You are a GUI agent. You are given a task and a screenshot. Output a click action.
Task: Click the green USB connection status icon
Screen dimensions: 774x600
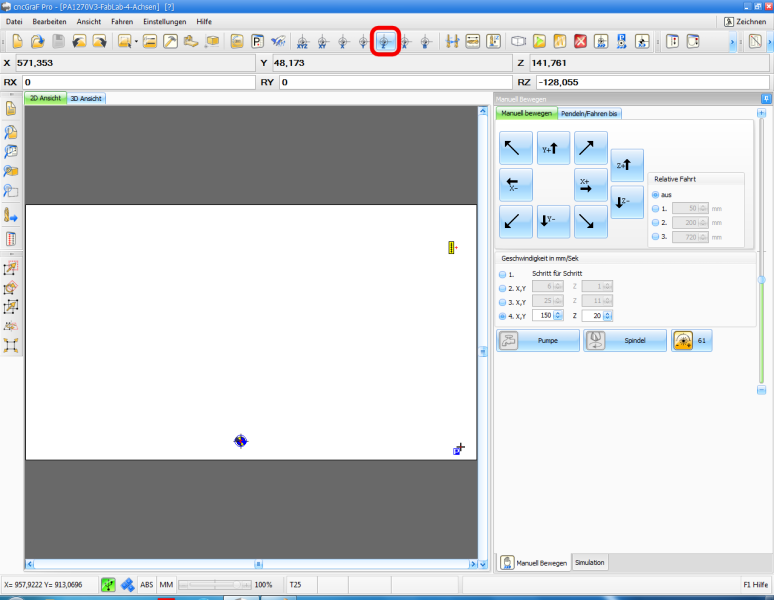108,585
